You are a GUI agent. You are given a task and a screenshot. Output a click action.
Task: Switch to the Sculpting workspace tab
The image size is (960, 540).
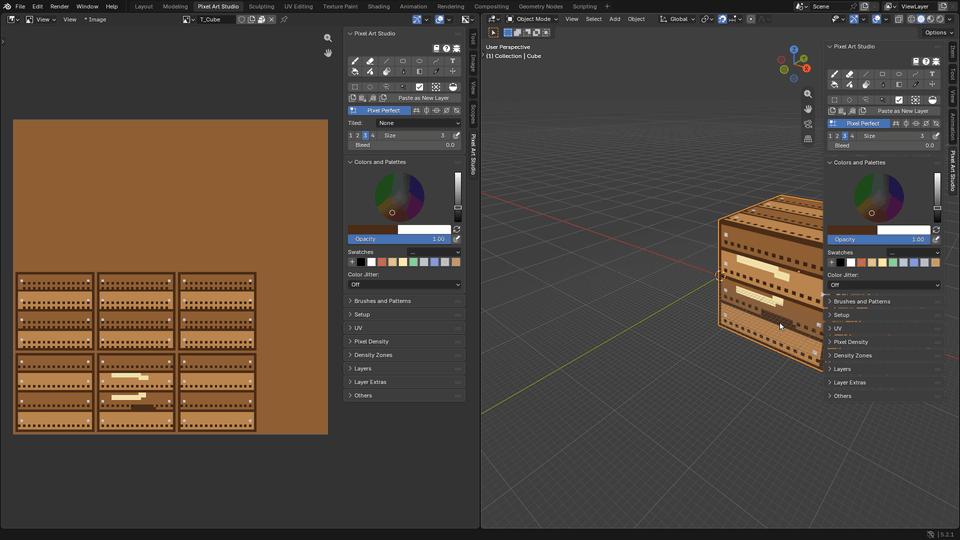click(x=261, y=6)
